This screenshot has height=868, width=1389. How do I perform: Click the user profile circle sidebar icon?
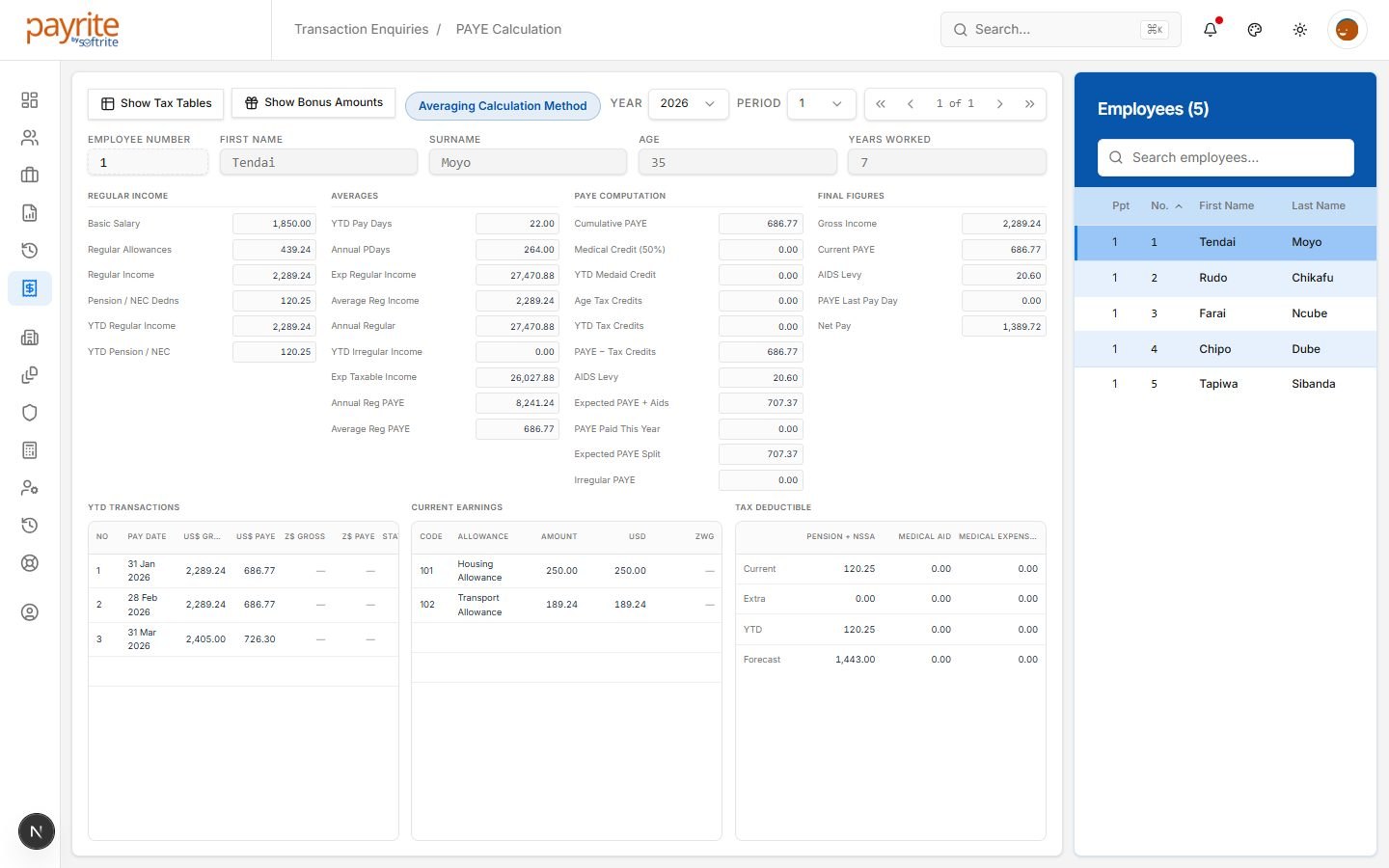click(30, 612)
